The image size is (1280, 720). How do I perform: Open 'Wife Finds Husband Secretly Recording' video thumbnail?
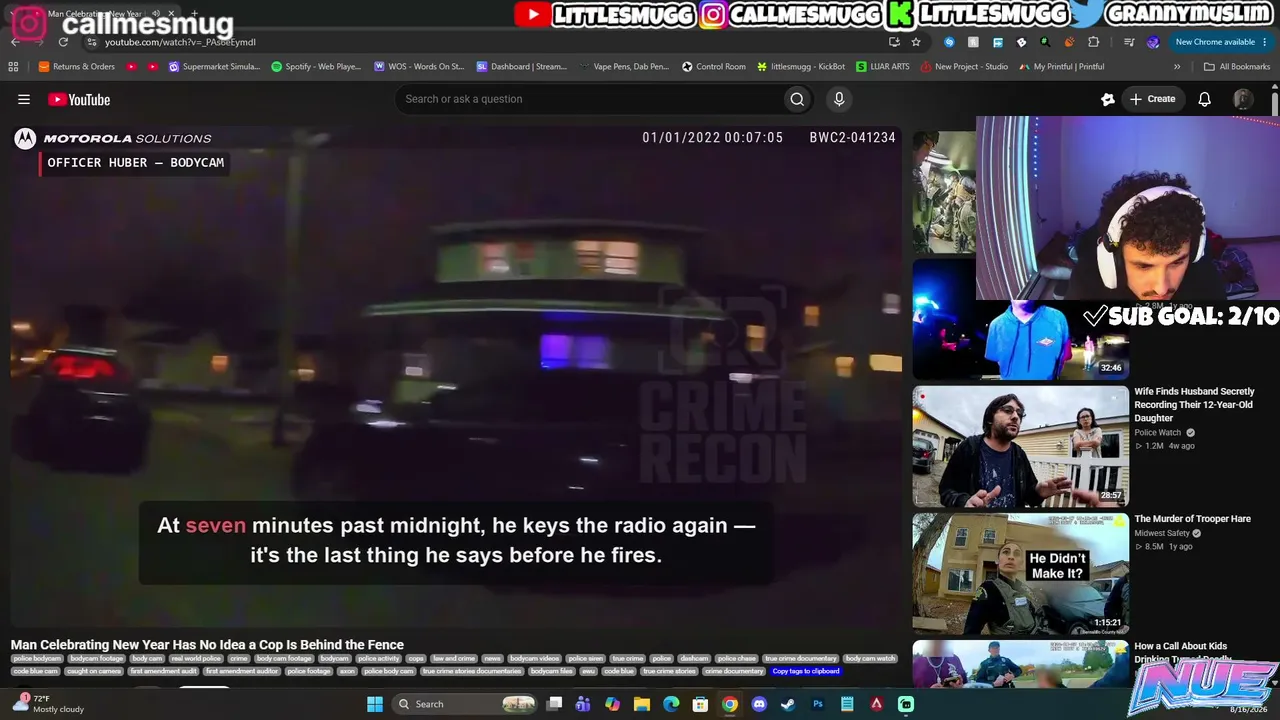pyautogui.click(x=1020, y=446)
